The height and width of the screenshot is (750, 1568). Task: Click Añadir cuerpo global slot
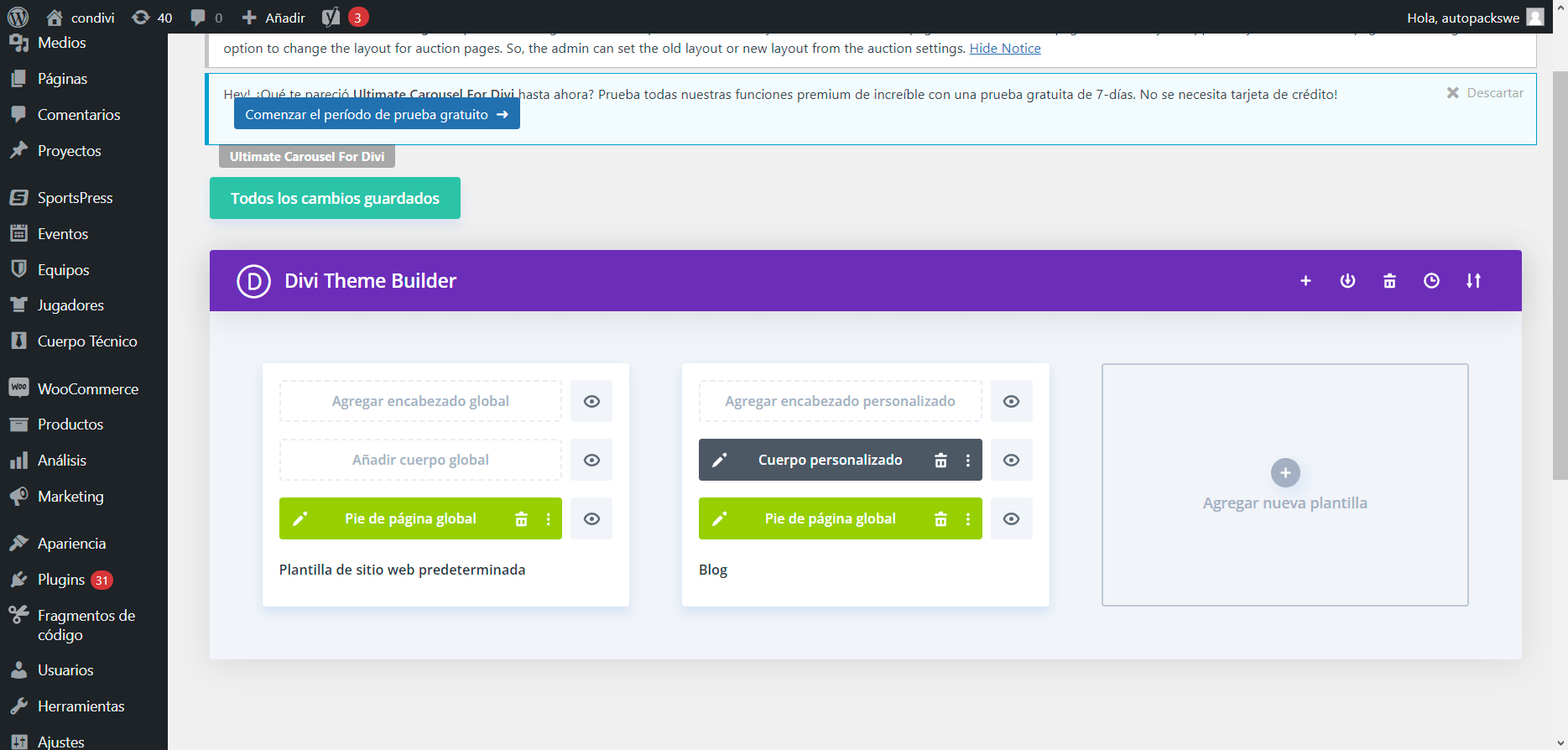[420, 460]
